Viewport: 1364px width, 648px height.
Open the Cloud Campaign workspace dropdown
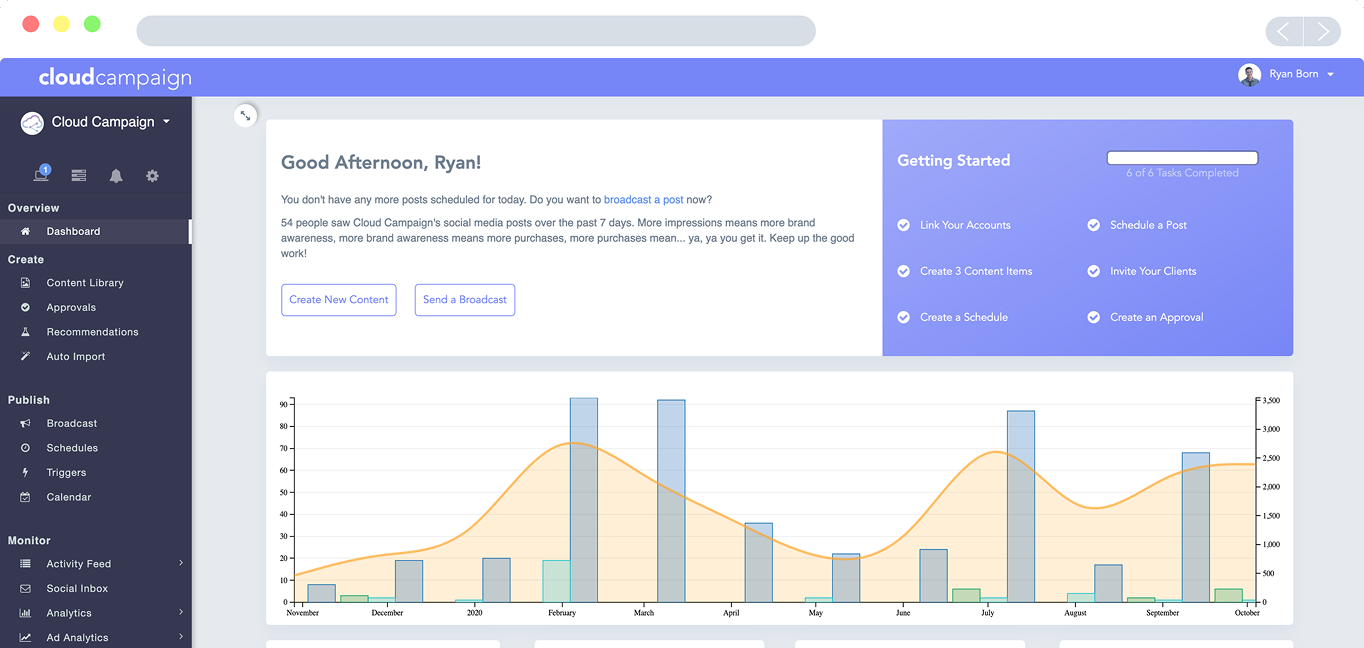pos(166,122)
